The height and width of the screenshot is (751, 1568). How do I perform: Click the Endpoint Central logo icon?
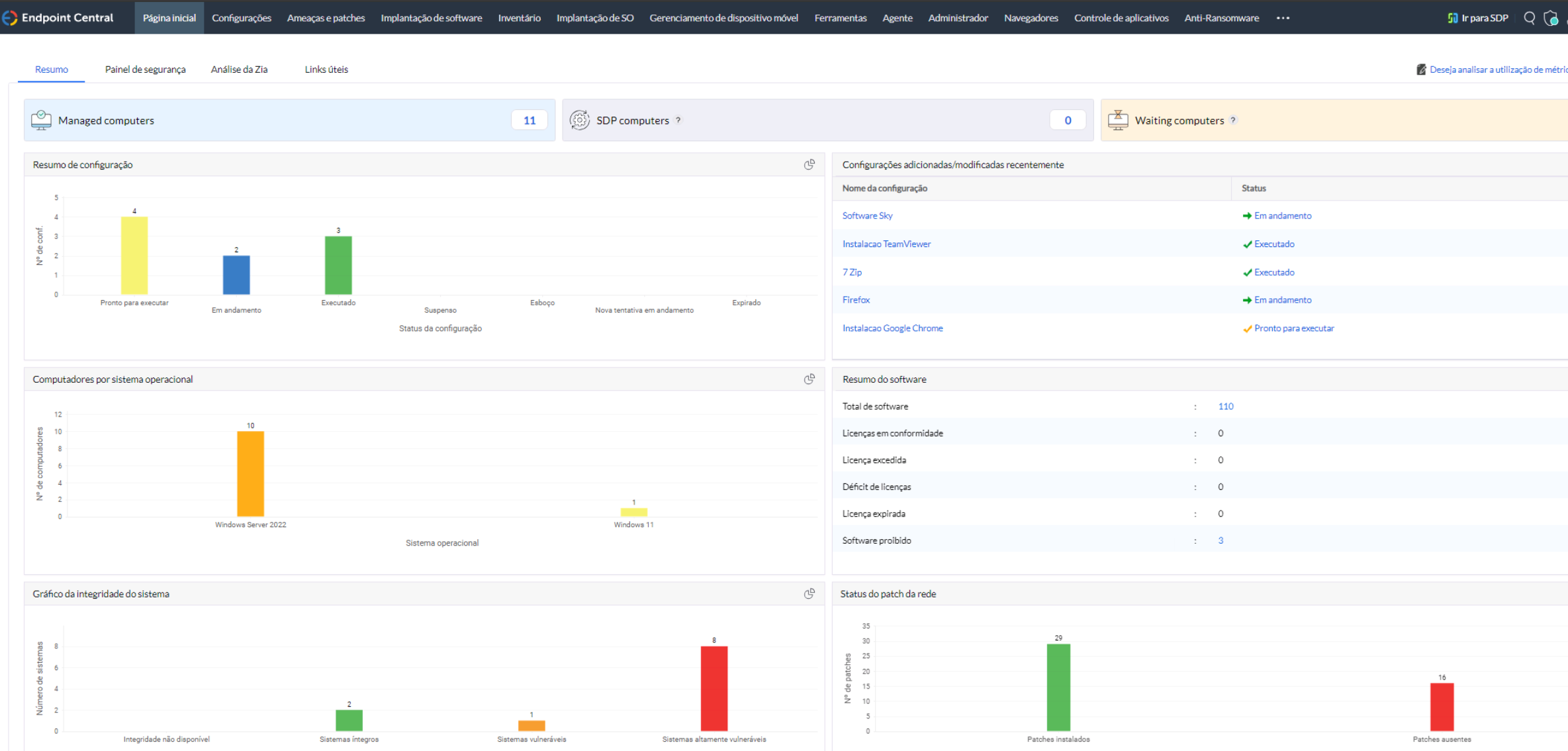(x=9, y=18)
